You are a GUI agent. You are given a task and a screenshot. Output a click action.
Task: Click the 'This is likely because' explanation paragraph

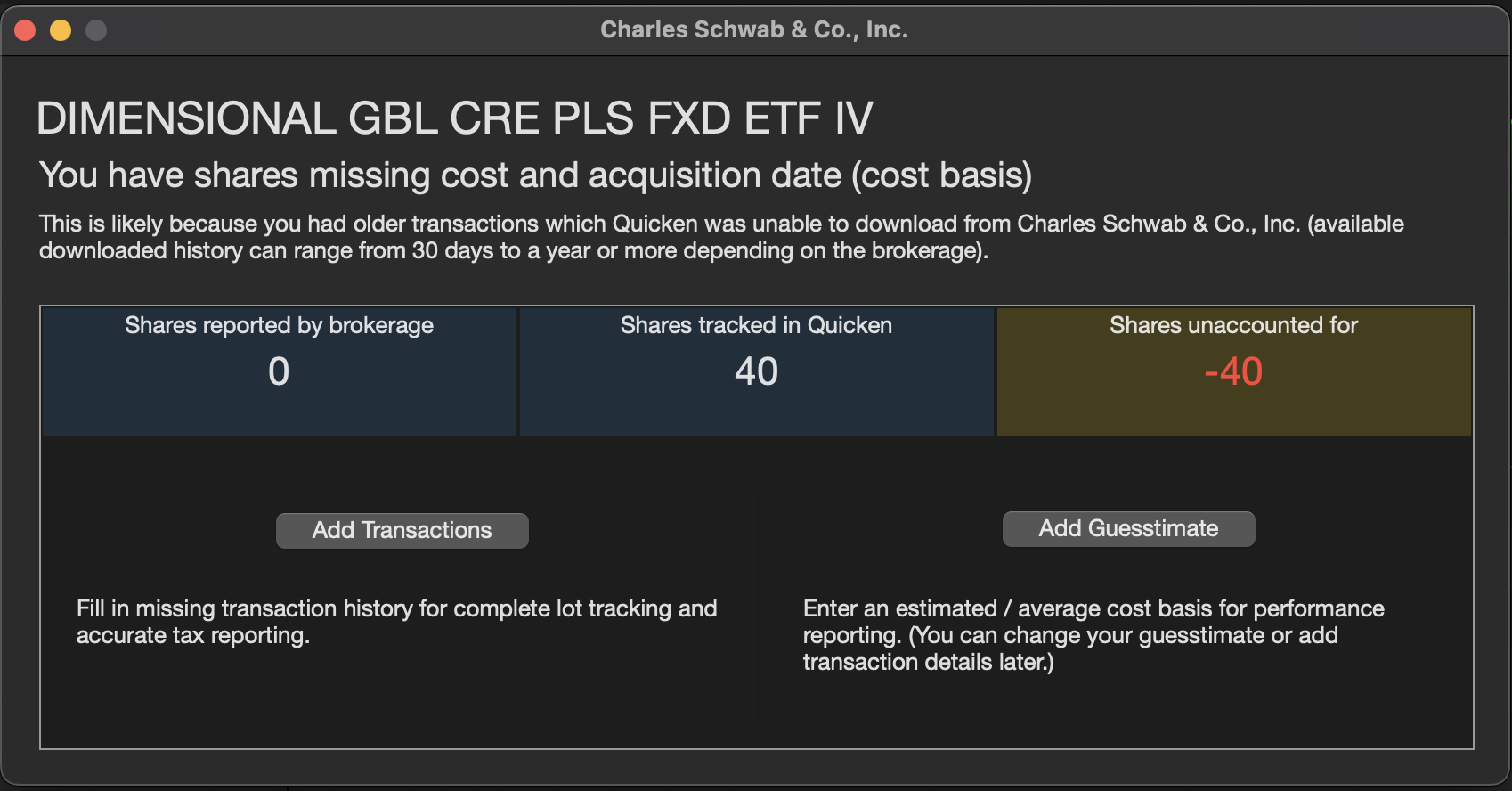(721, 237)
